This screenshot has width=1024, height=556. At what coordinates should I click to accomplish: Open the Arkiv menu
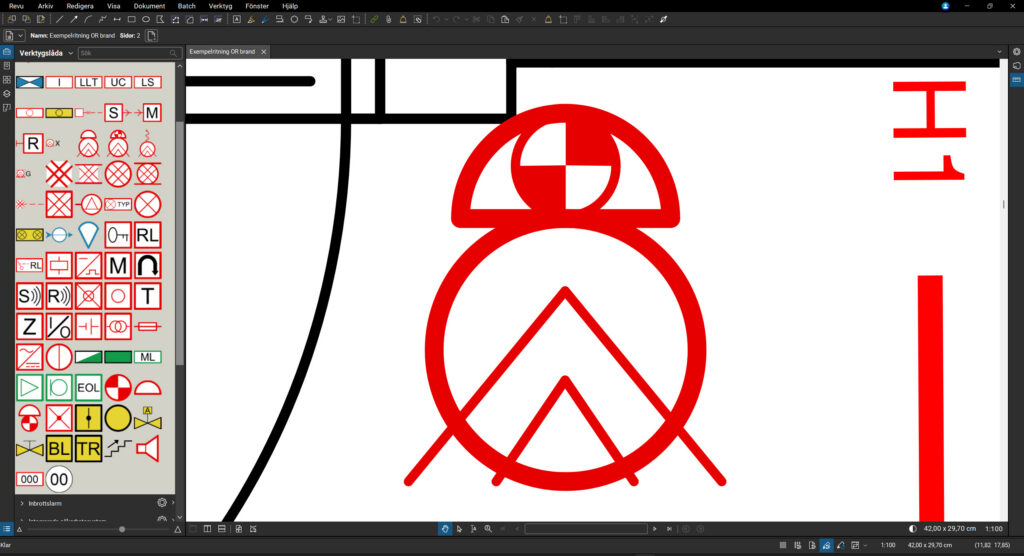[x=45, y=6]
